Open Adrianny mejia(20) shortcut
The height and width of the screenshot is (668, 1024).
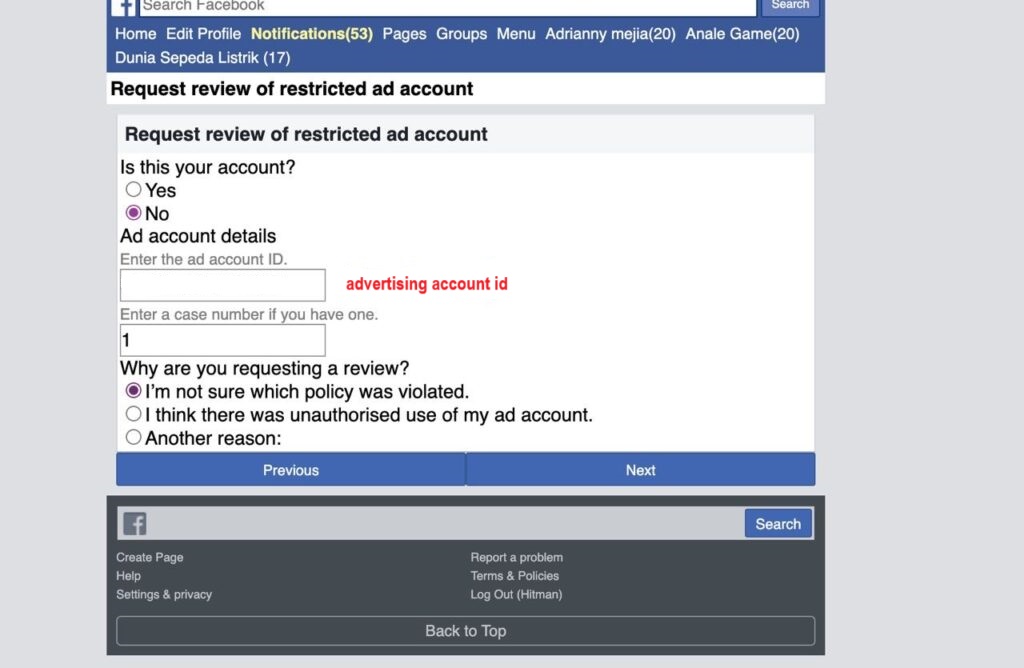(611, 34)
